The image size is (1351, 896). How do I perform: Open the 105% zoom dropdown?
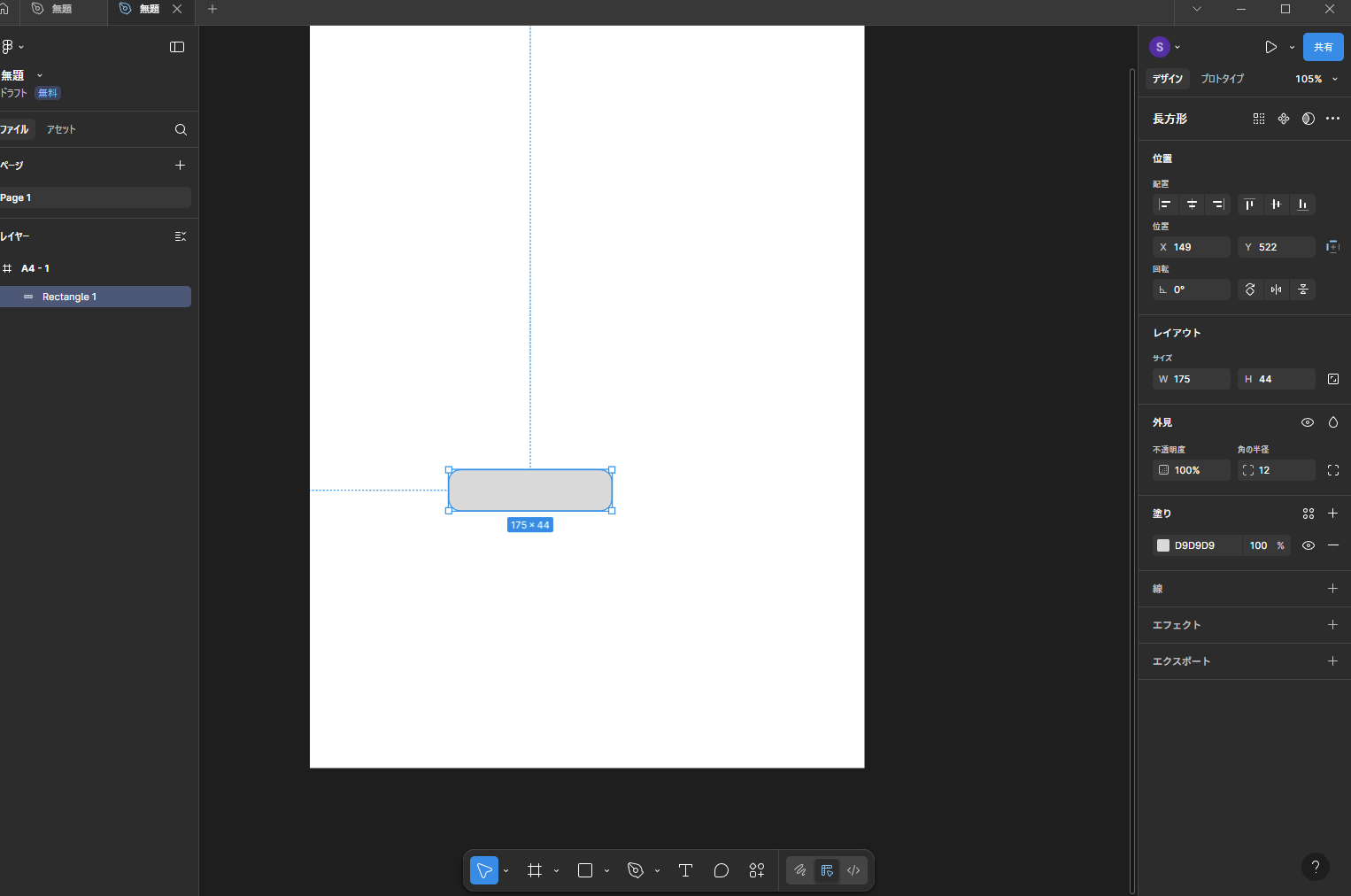pos(1316,79)
